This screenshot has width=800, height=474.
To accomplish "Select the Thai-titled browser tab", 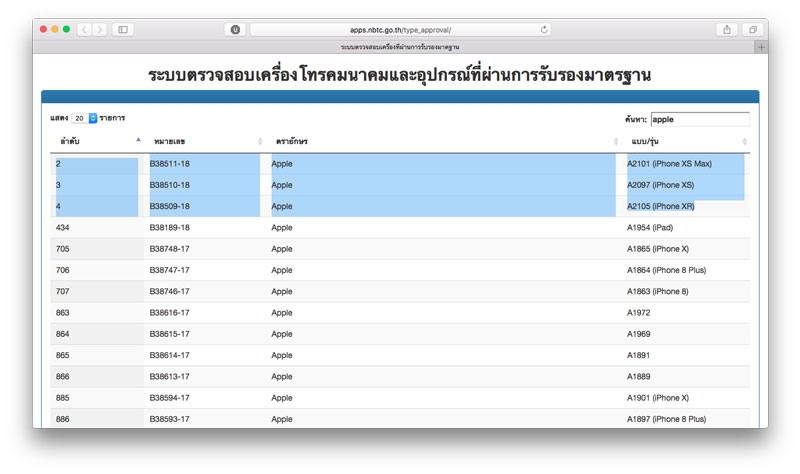I will tap(400, 47).
